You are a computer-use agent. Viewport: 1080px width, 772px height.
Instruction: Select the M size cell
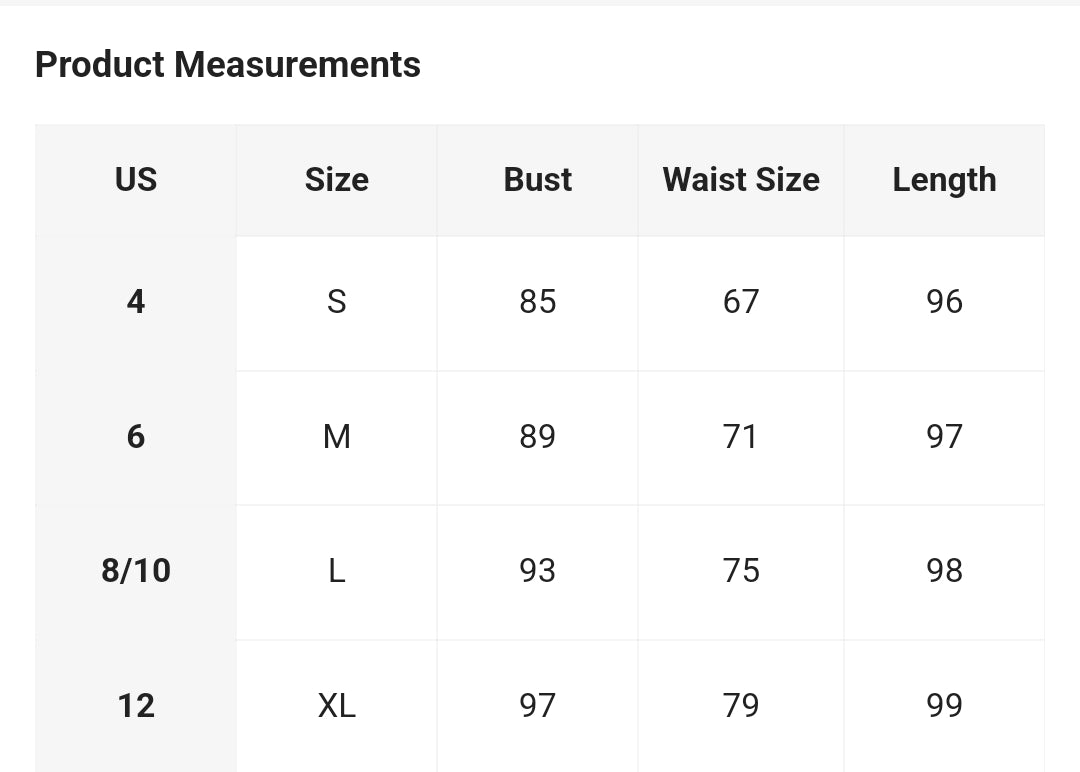pos(337,437)
